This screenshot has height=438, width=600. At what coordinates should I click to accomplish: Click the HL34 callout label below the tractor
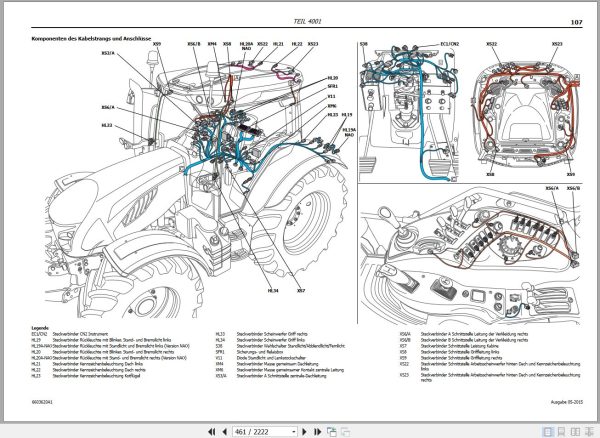tap(273, 291)
